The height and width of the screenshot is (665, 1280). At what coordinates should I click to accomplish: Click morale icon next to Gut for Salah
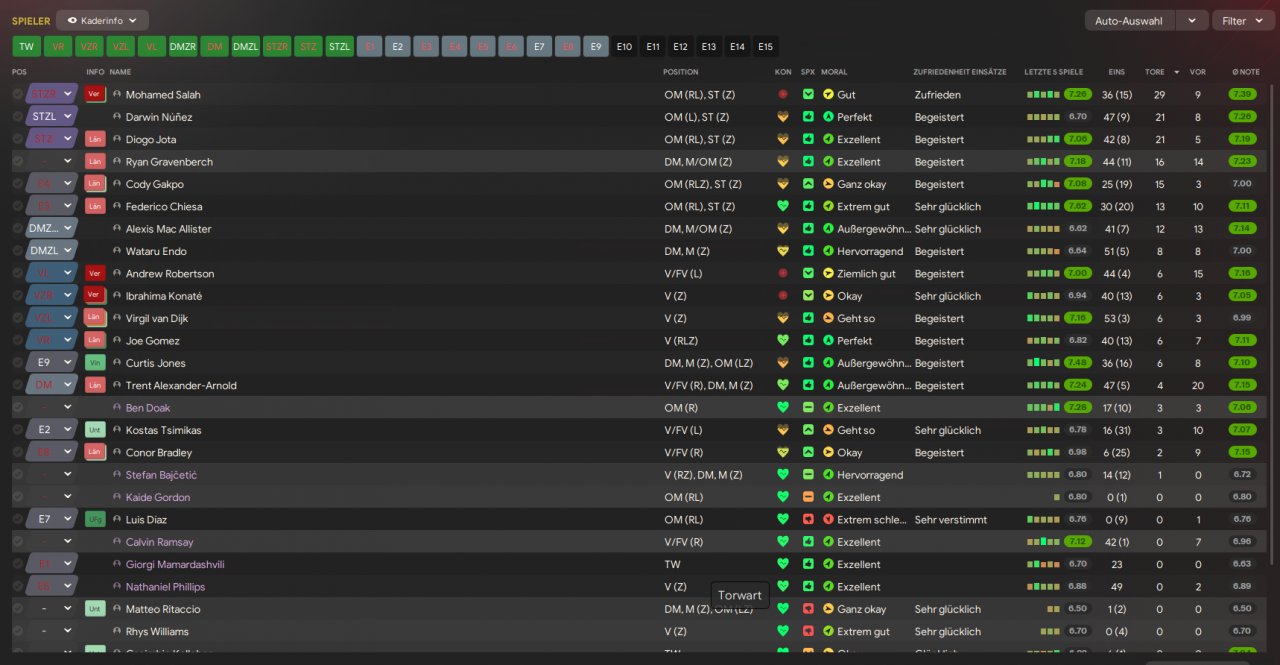click(x=828, y=94)
